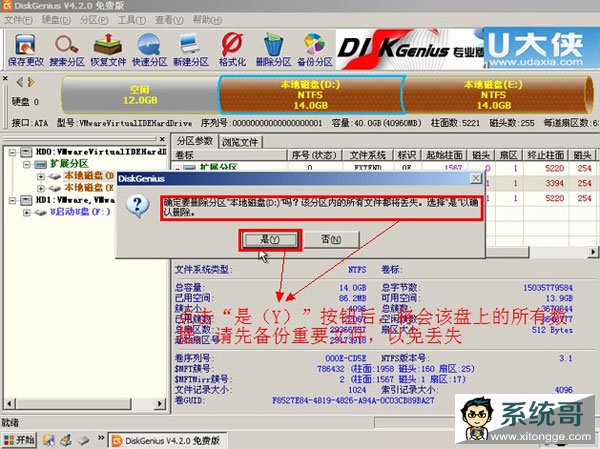Select HD0:VMwareVirtualIDEHardDrive tree item
Image resolution: width=600 pixels, height=449 pixels.
[101, 152]
